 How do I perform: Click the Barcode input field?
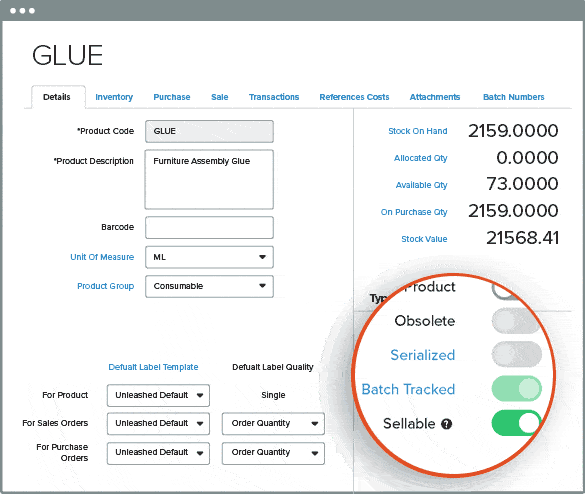pos(209,227)
